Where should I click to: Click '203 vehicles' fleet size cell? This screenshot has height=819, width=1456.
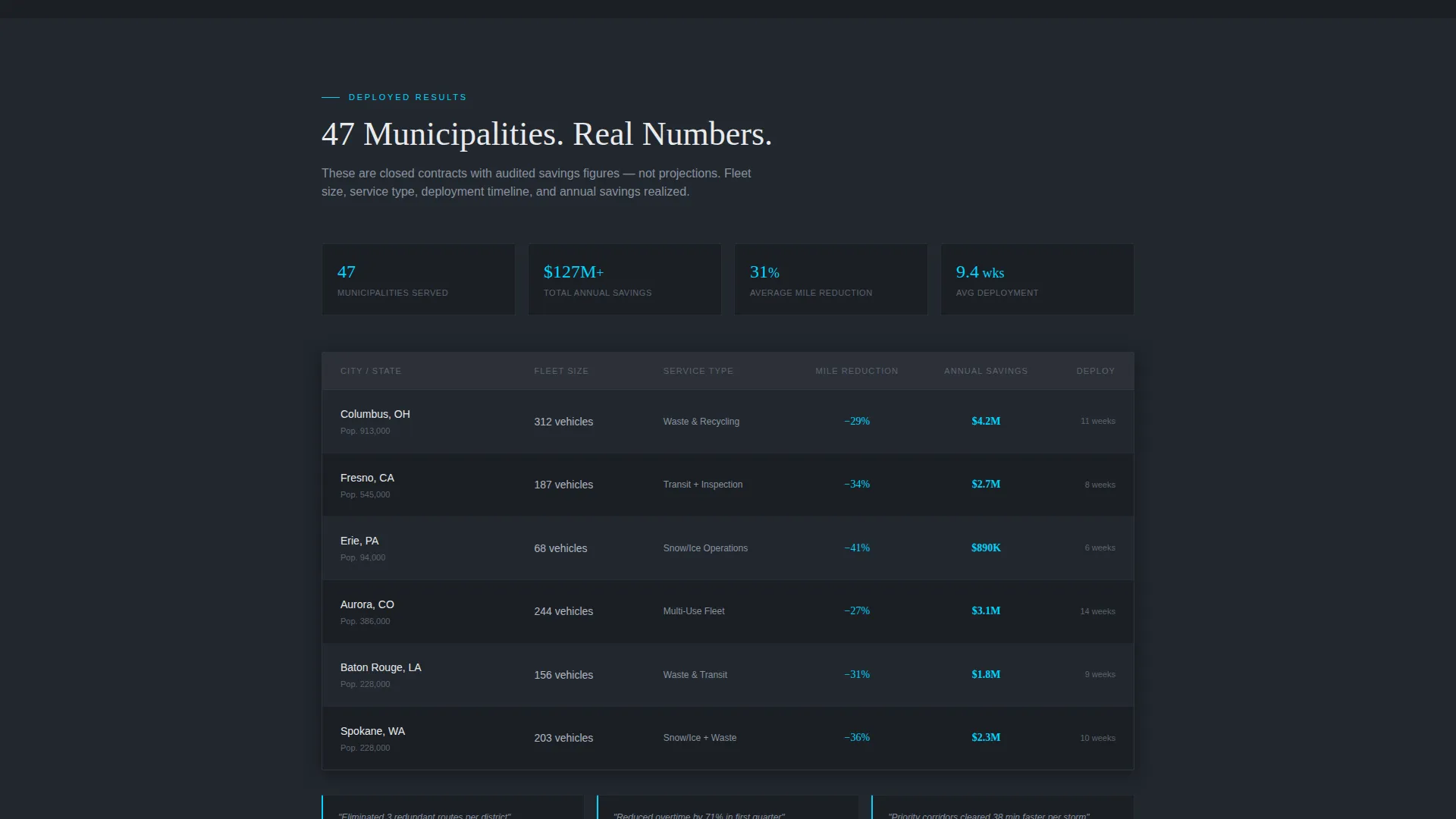tap(563, 738)
